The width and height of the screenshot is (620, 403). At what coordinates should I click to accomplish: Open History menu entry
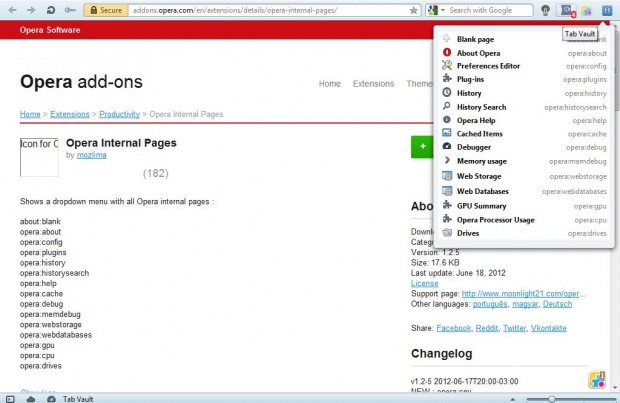(x=524, y=93)
